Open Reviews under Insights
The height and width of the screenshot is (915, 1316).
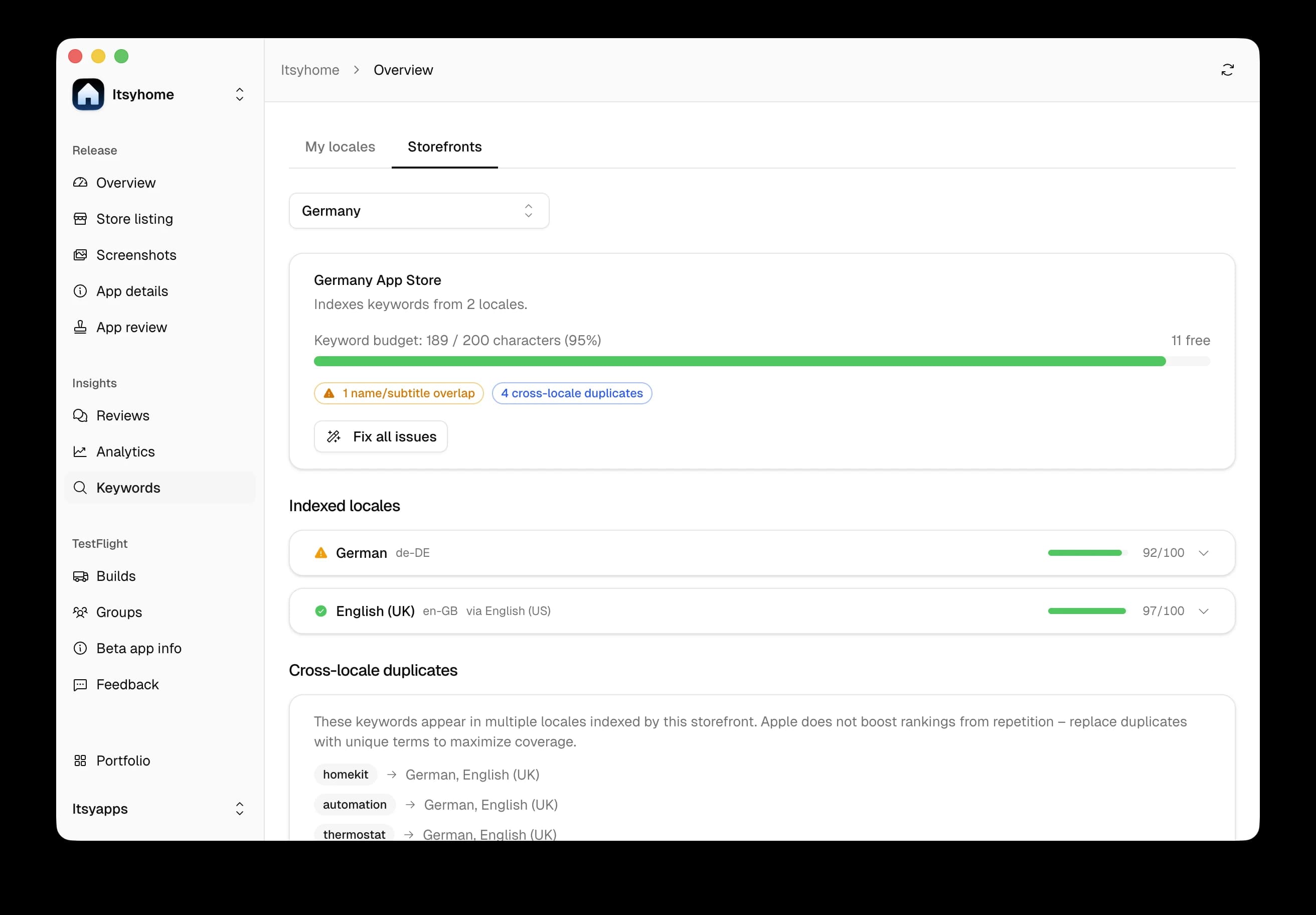pyautogui.click(x=122, y=415)
